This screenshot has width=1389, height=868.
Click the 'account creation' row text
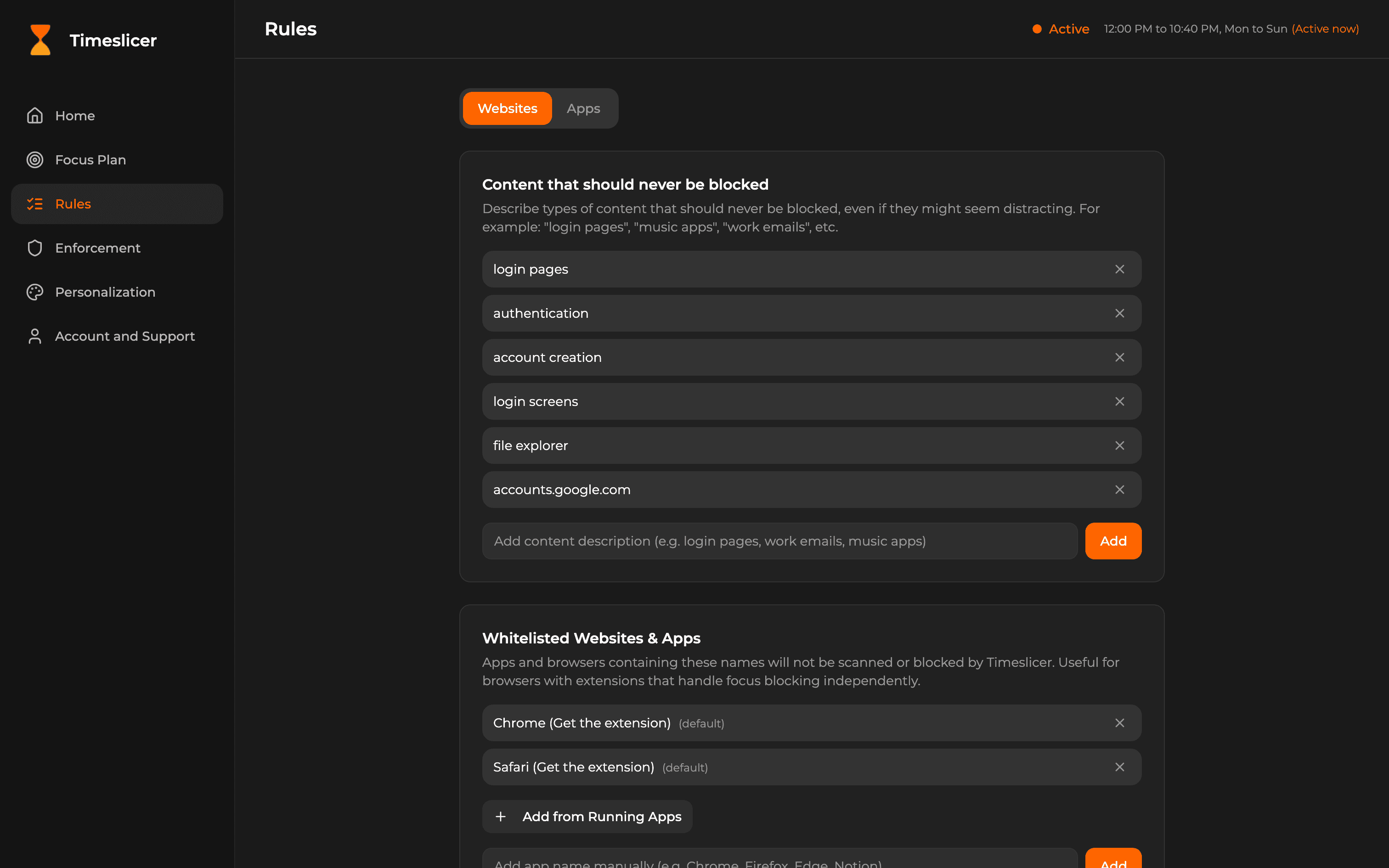(547, 358)
